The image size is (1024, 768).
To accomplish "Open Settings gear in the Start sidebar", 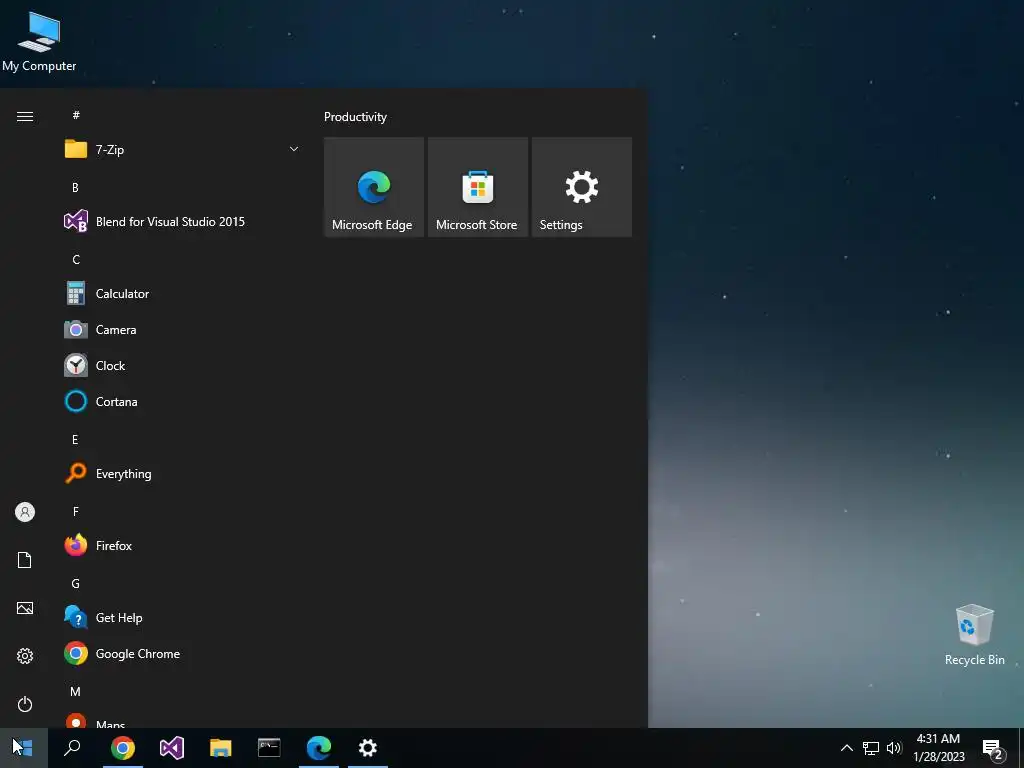I will [25, 656].
